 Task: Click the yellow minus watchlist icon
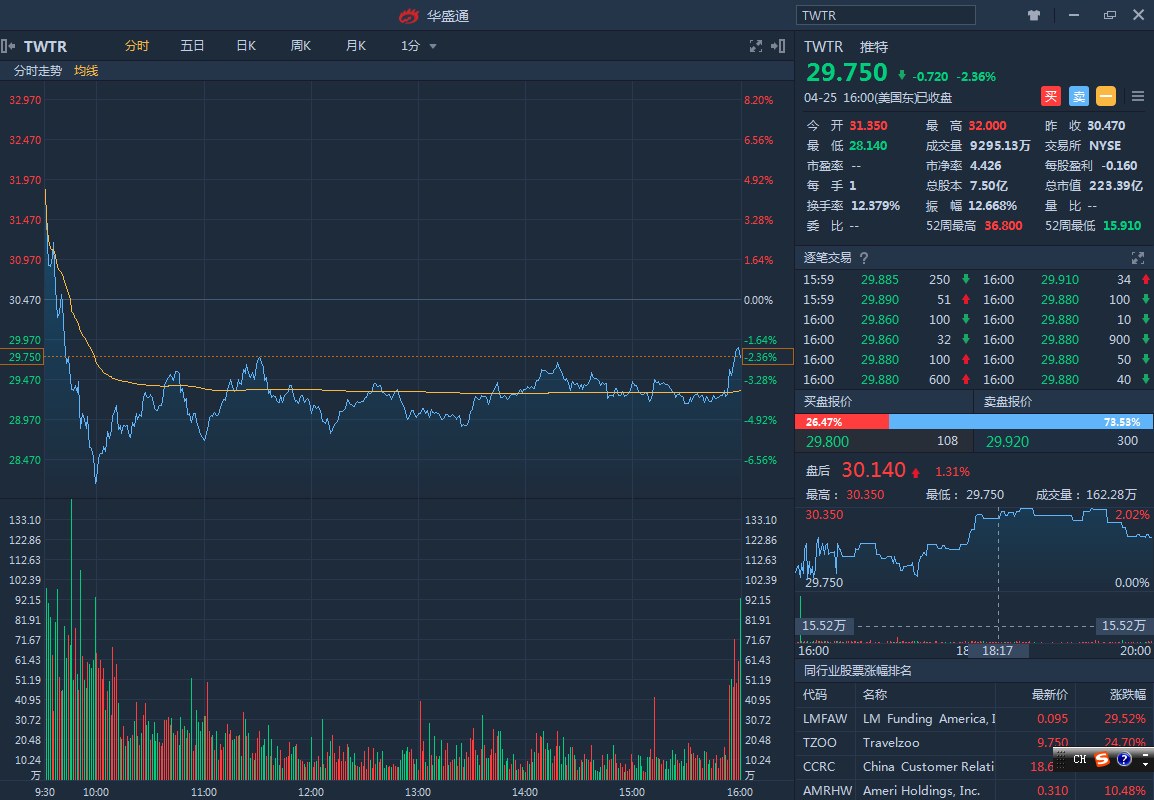click(x=1106, y=96)
